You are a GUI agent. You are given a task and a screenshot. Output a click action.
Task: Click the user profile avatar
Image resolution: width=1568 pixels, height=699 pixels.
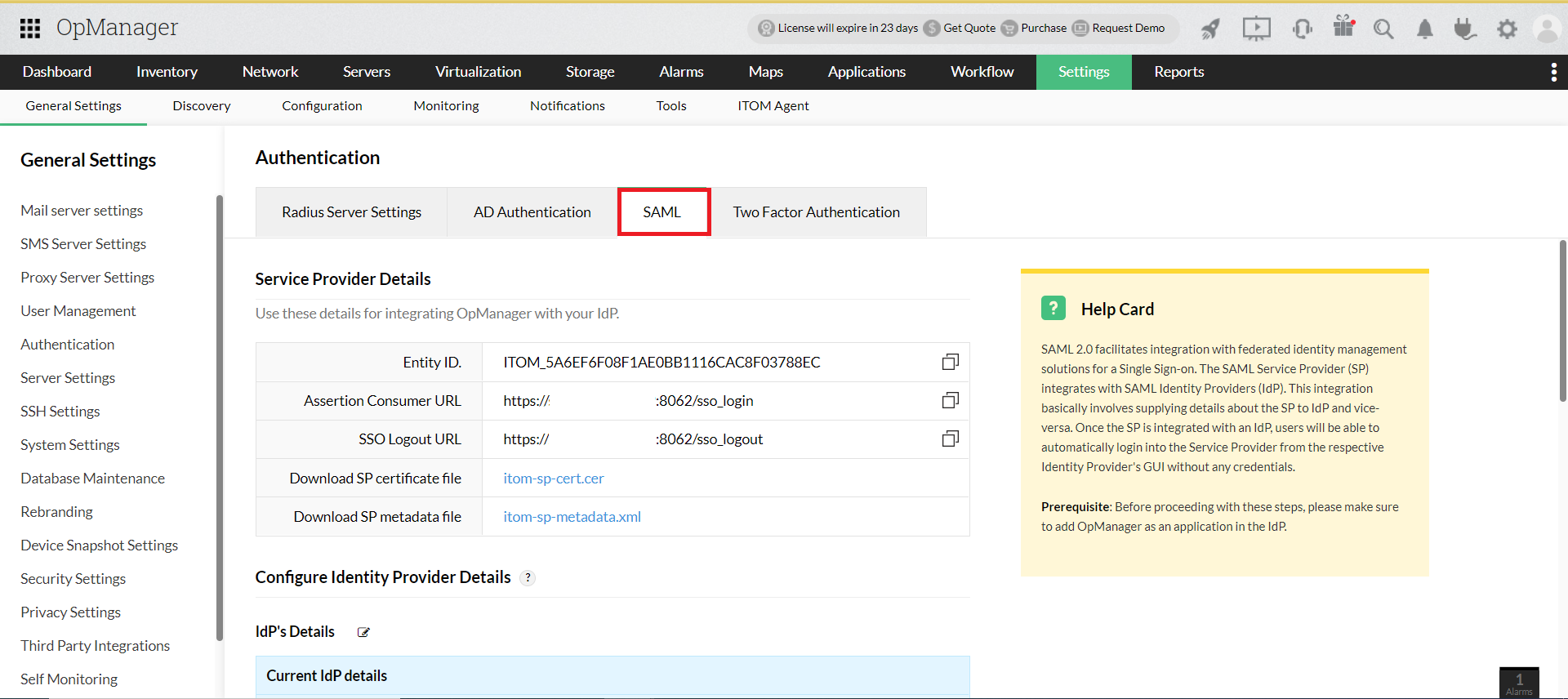1548,29
